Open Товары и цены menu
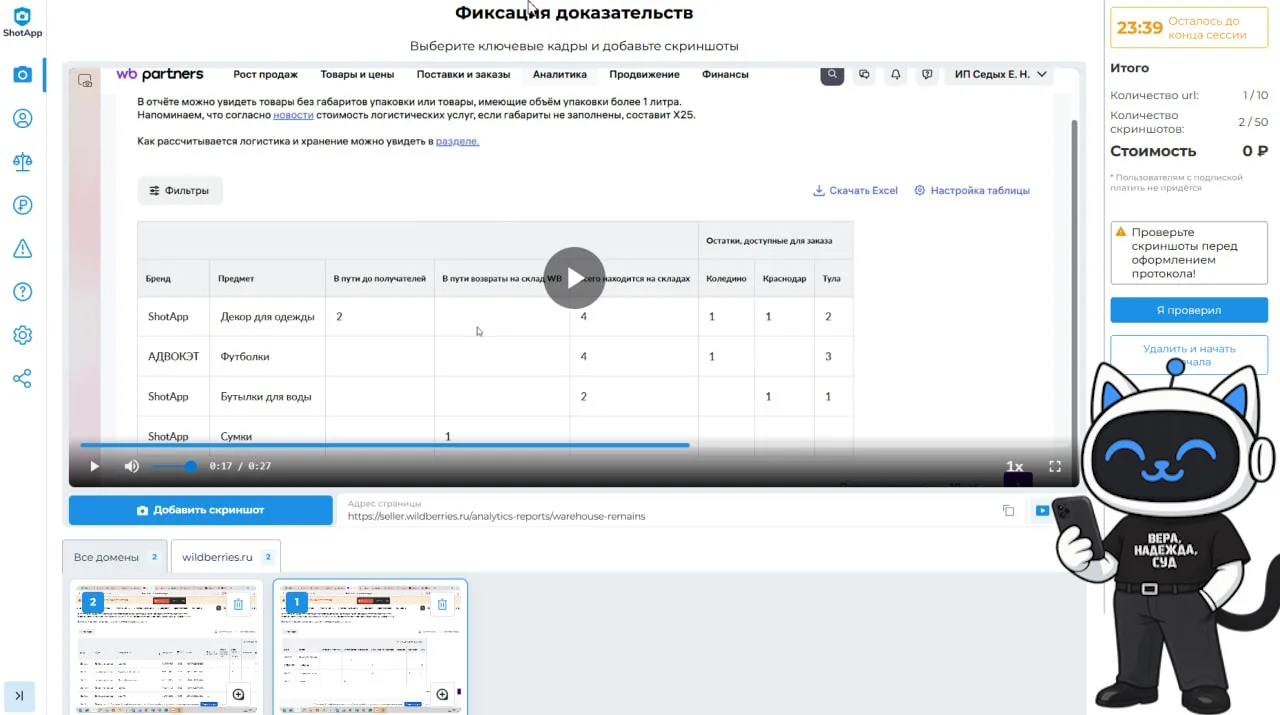 pos(357,75)
